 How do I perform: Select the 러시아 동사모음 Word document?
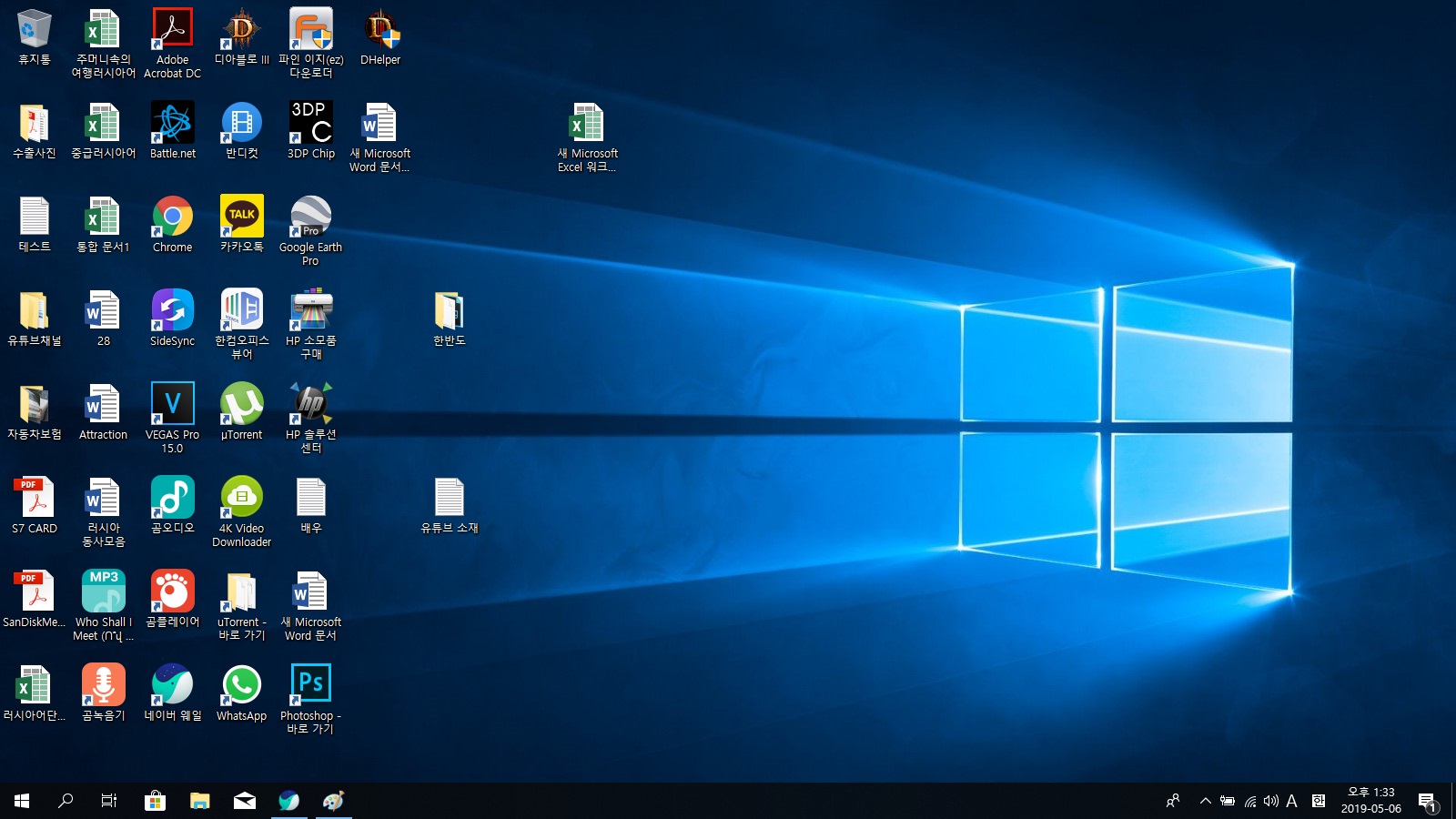coord(104,511)
